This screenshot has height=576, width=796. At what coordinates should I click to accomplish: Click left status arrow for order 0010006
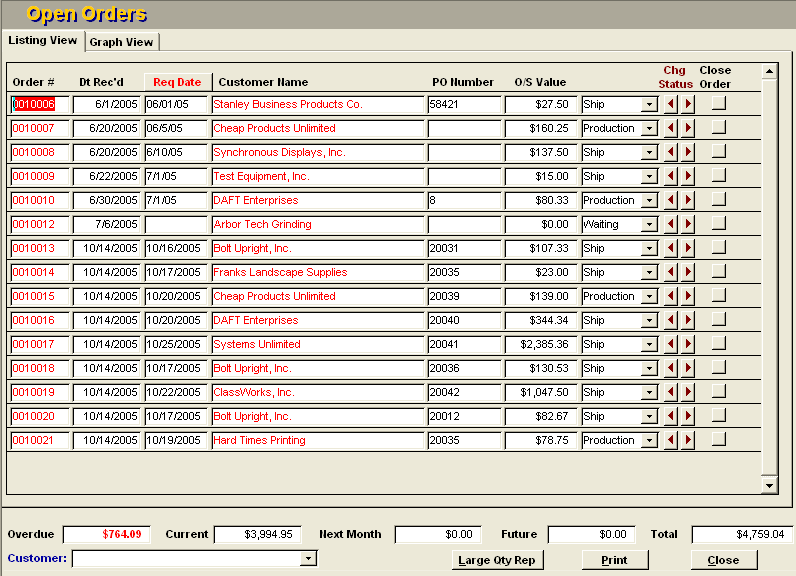[671, 104]
